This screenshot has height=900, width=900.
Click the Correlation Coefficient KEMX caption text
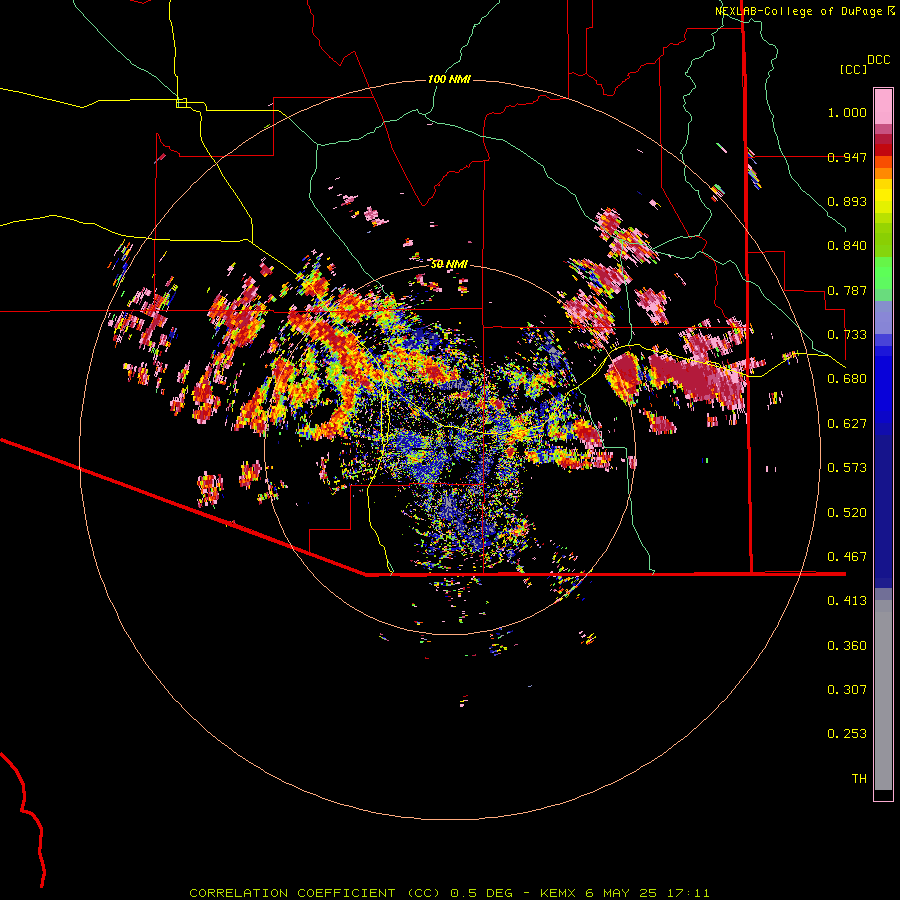tap(449, 893)
